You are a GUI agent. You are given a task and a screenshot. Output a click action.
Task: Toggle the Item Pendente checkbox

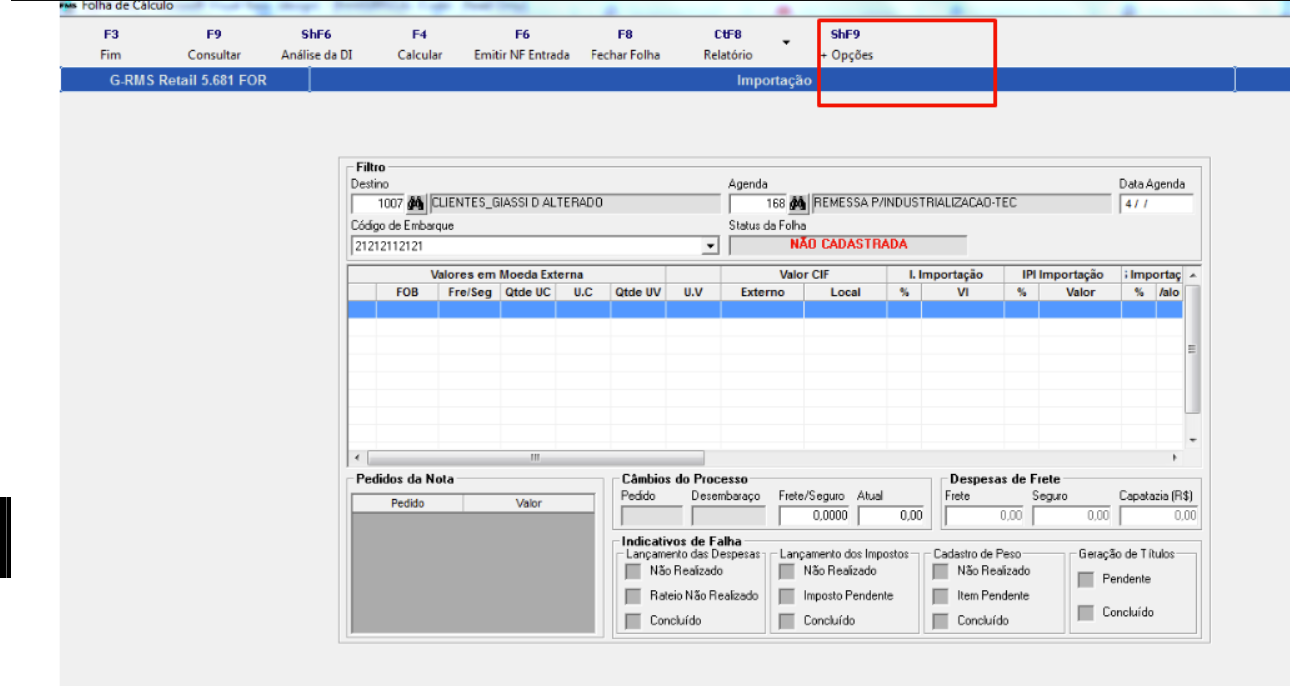(940, 596)
